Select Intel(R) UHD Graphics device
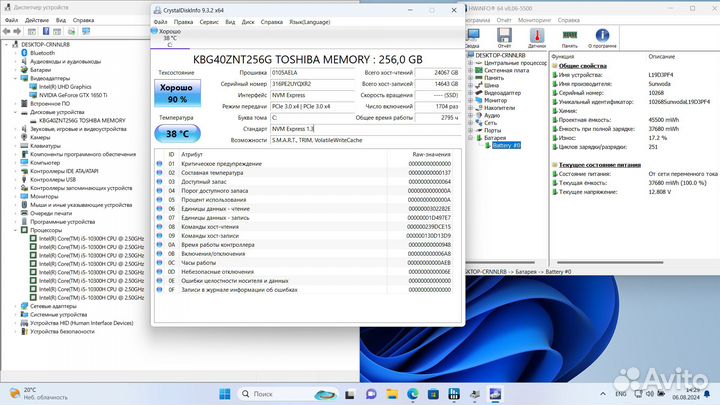 65,87
